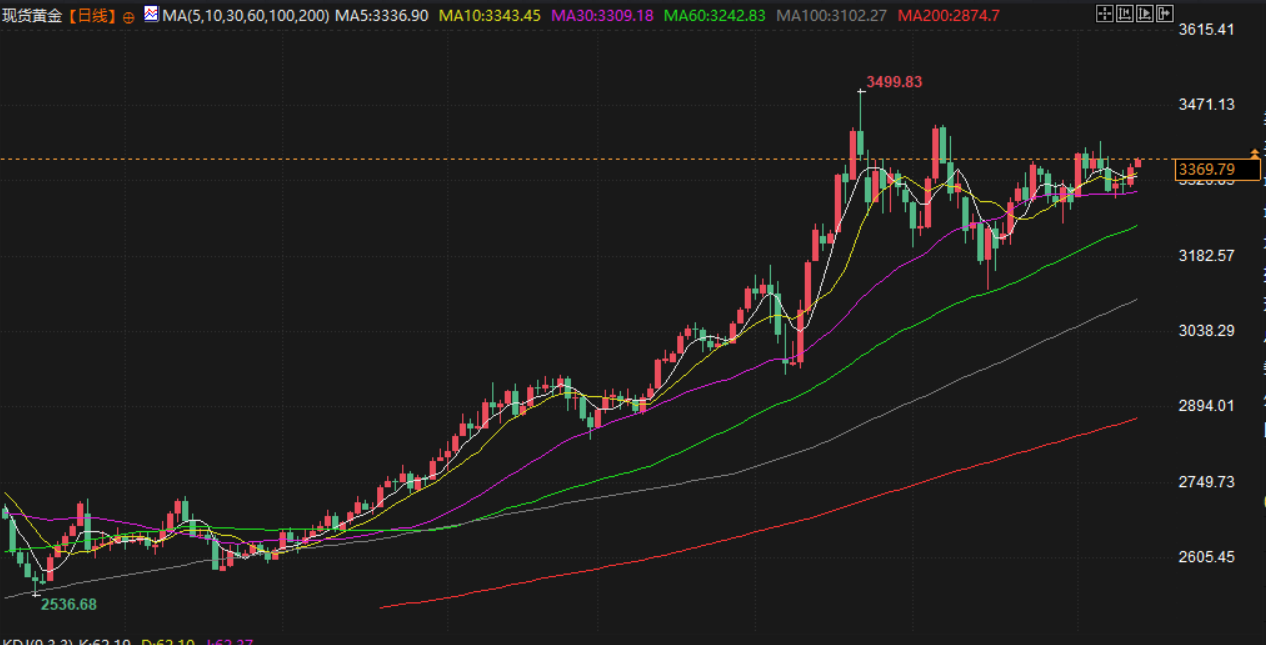Viewport: 1266px width, 645px height.
Task: Click the red MA200:2874.7 label
Action: pos(948,16)
